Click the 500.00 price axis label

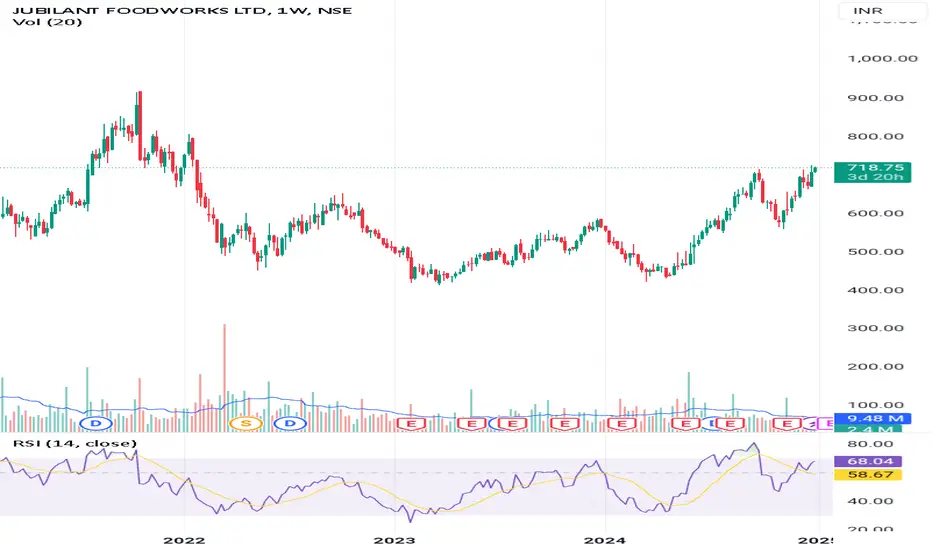click(x=876, y=252)
